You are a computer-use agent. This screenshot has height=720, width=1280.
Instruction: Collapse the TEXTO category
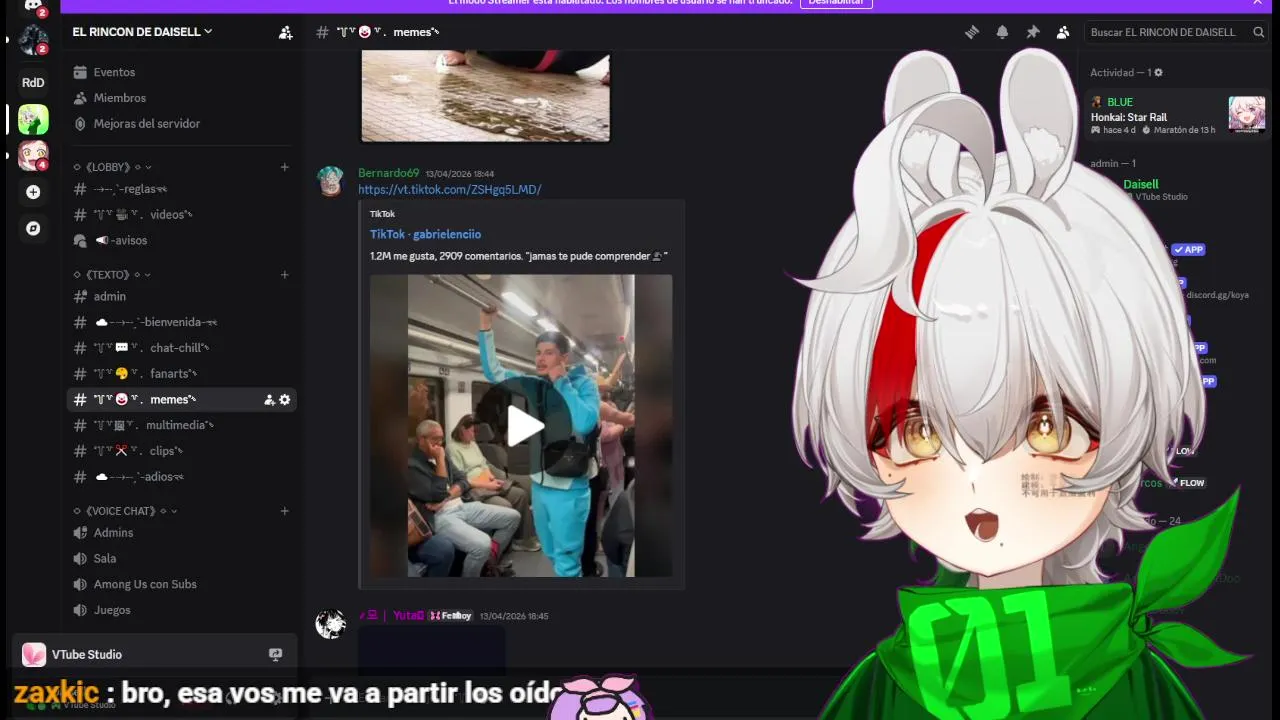click(x=113, y=274)
